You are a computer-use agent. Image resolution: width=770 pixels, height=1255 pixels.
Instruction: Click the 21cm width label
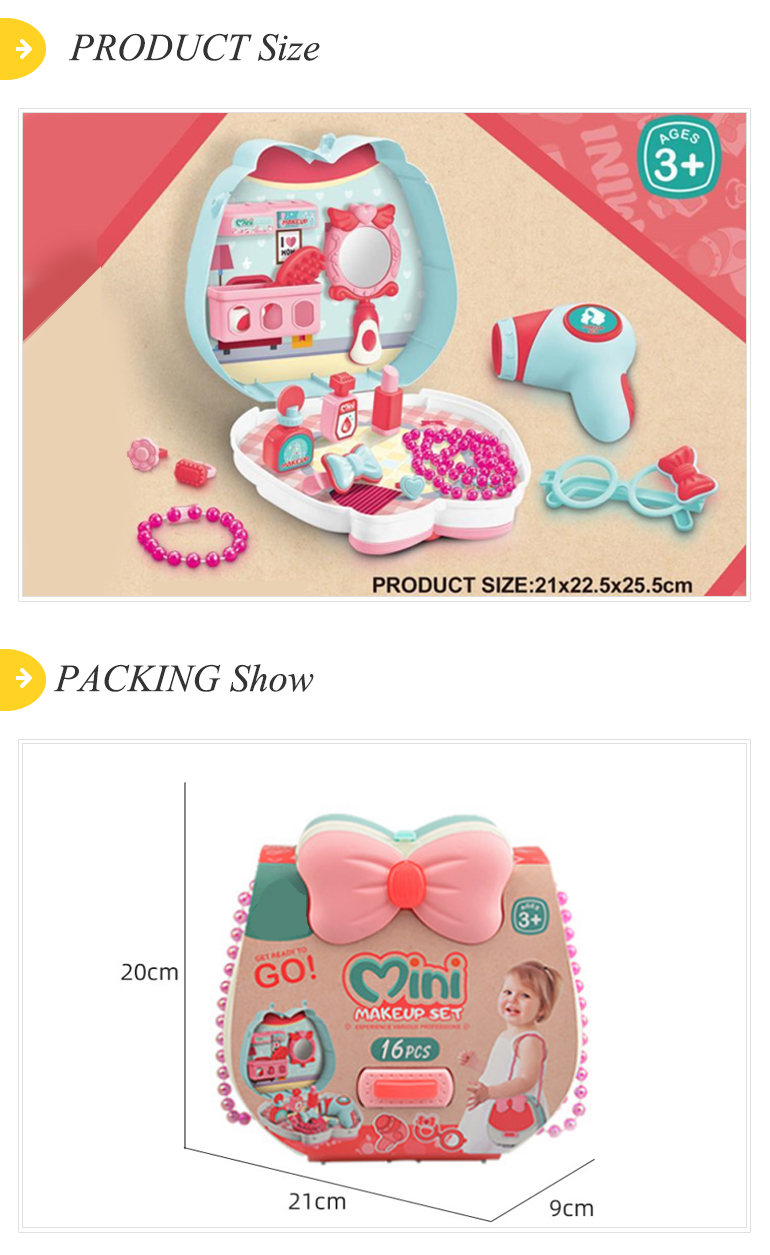(317, 1202)
